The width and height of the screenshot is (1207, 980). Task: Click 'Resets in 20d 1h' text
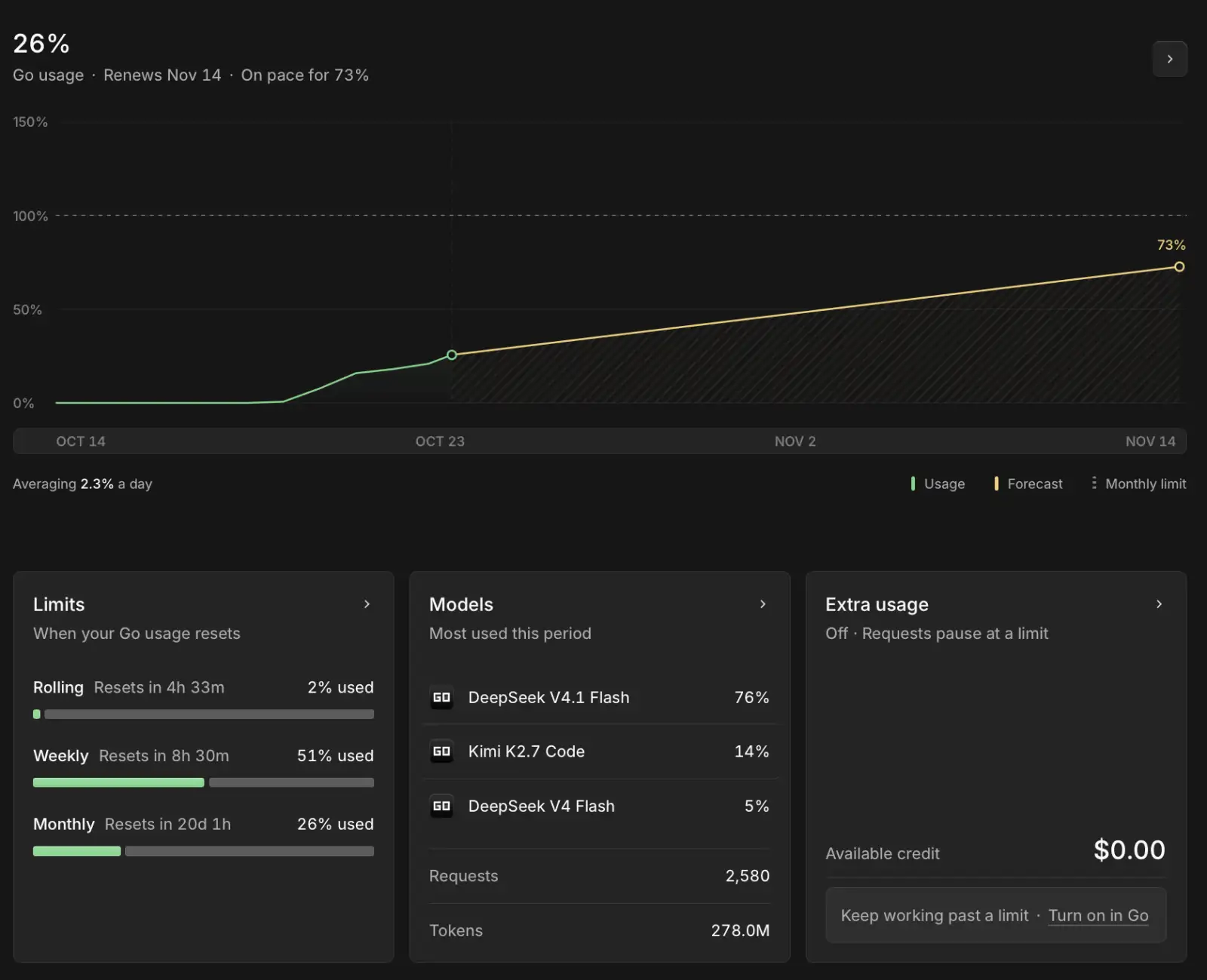click(167, 824)
